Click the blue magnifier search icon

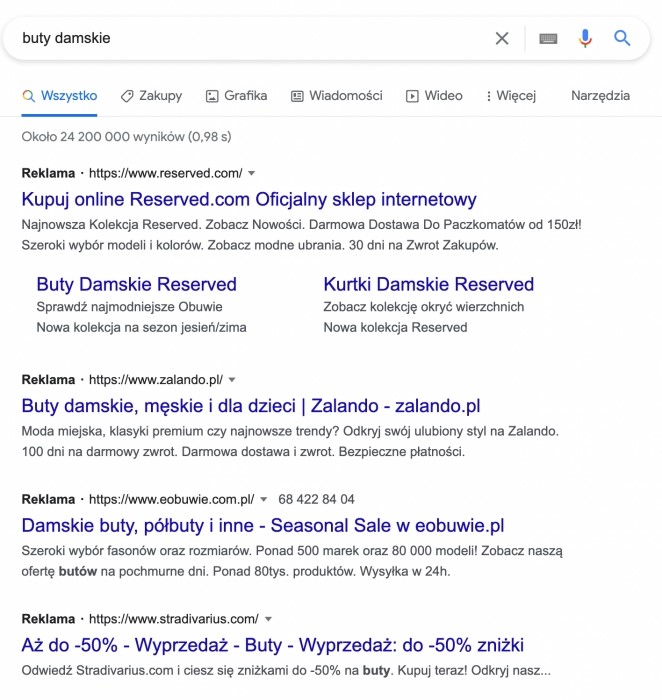pyautogui.click(x=622, y=38)
